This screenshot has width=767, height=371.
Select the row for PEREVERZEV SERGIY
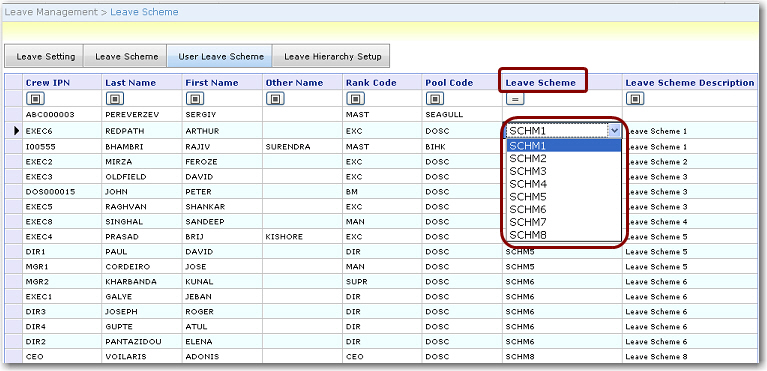click(382, 115)
